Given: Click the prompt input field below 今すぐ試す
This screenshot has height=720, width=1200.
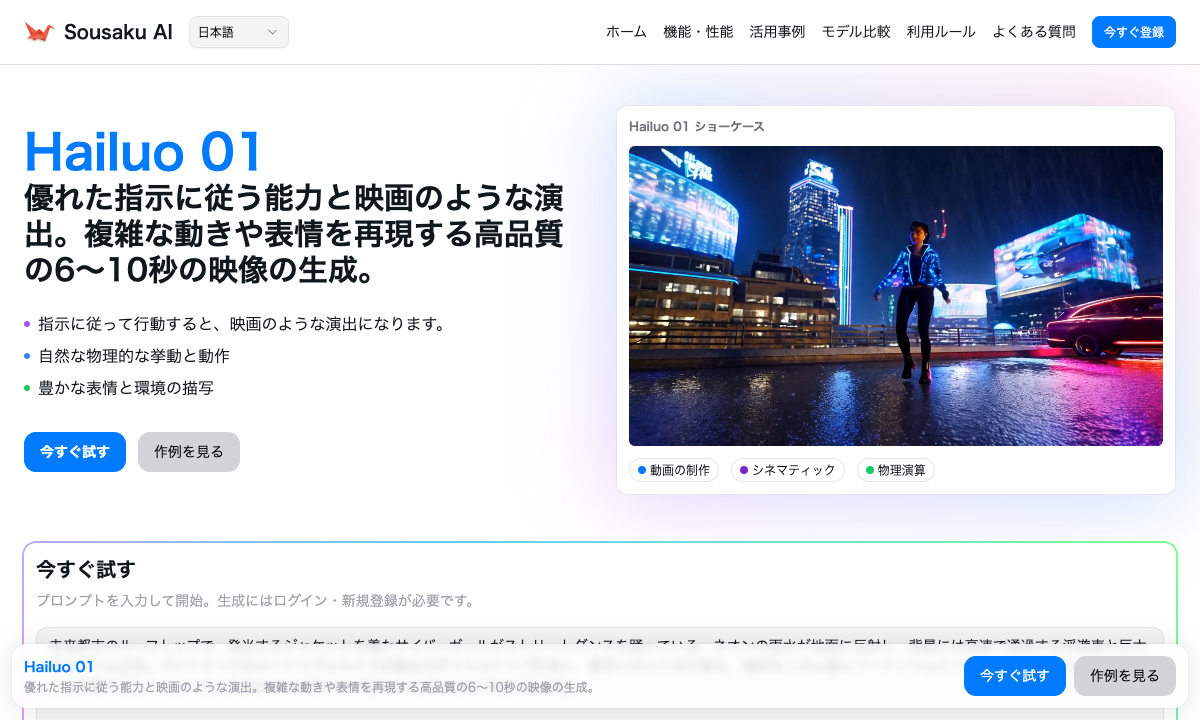Looking at the screenshot, I should (x=598, y=637).
